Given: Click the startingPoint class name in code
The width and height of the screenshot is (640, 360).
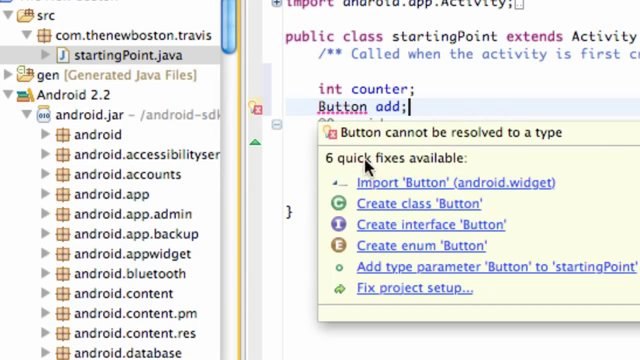Looking at the screenshot, I should click(x=444, y=37).
